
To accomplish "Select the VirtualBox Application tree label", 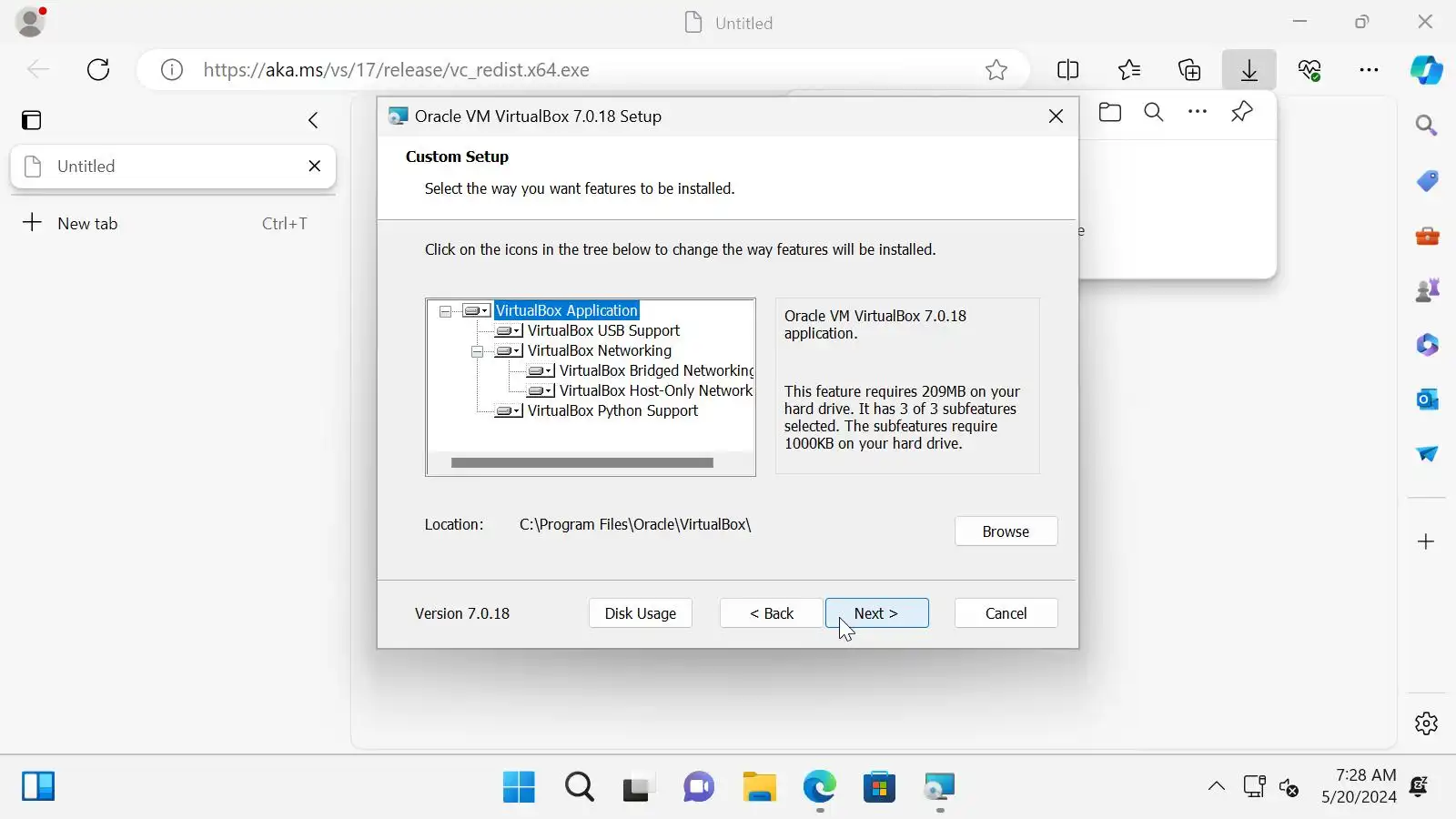I will click(x=567, y=310).
